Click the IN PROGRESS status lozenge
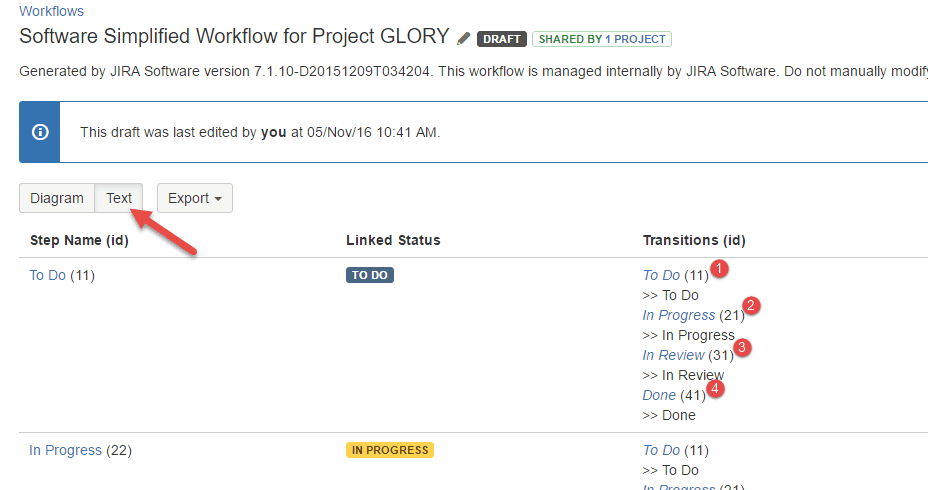The width and height of the screenshot is (928, 490). (x=390, y=450)
